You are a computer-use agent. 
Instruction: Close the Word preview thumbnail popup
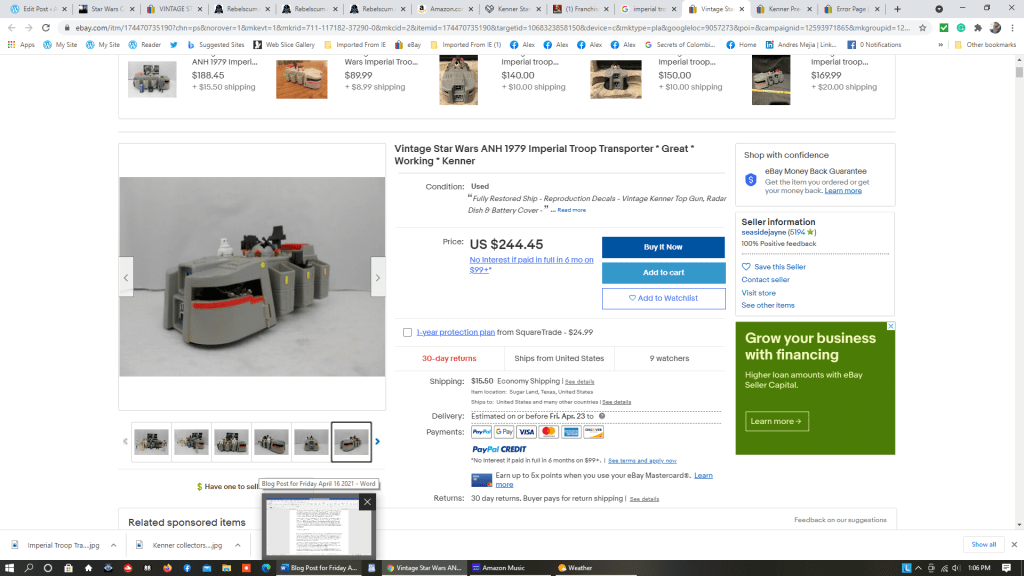[367, 502]
